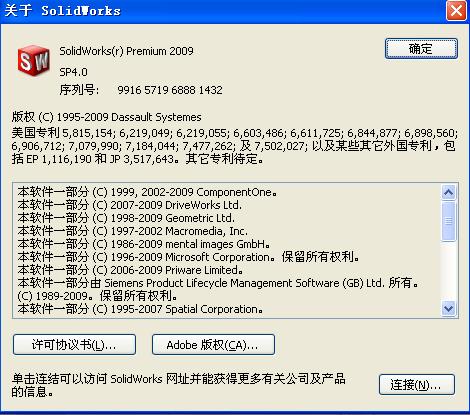Click the copyright list scrollbar thumb
470x415 pixels.
tap(449, 221)
